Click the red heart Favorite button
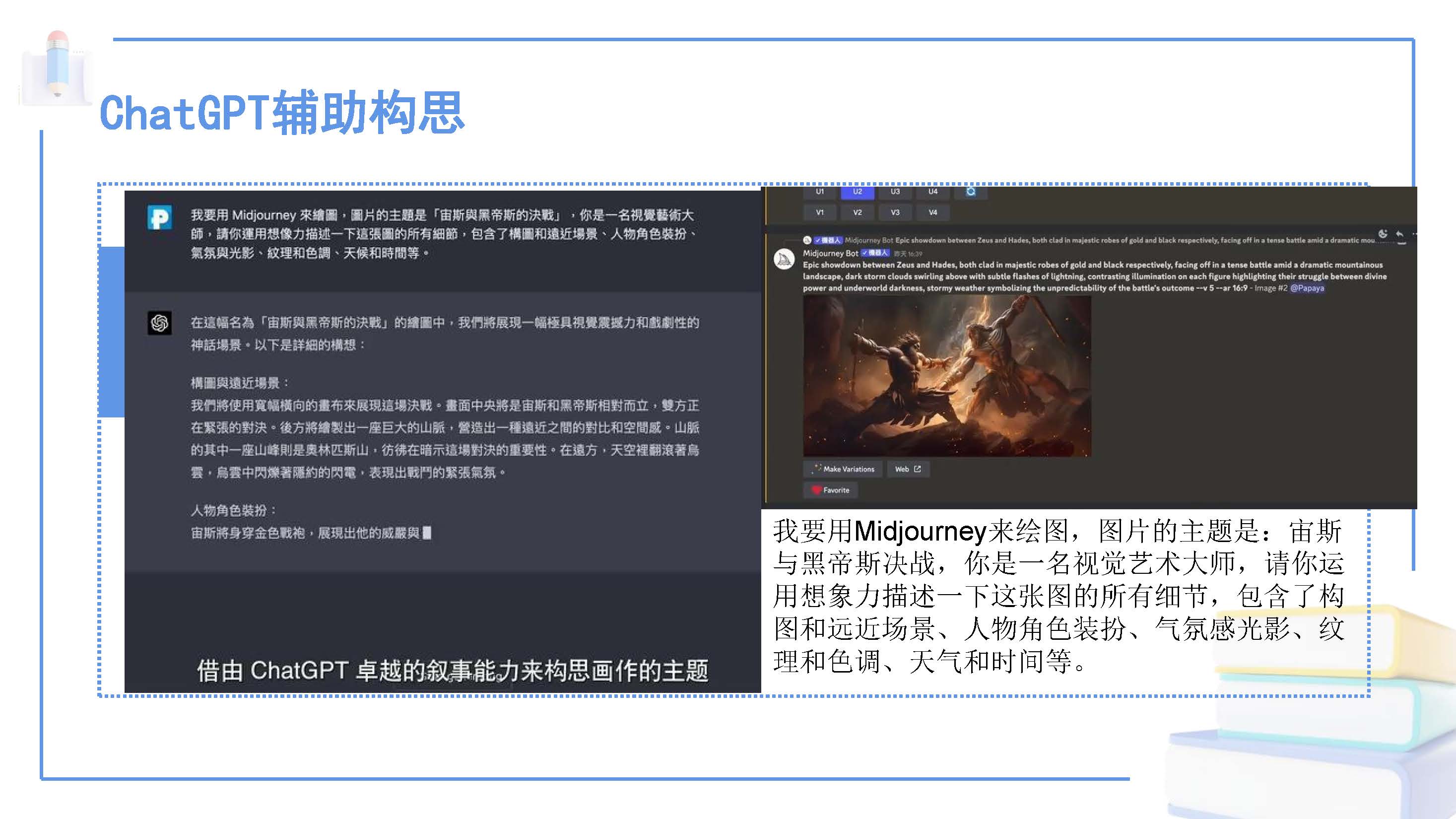1456x819 pixels. point(830,490)
